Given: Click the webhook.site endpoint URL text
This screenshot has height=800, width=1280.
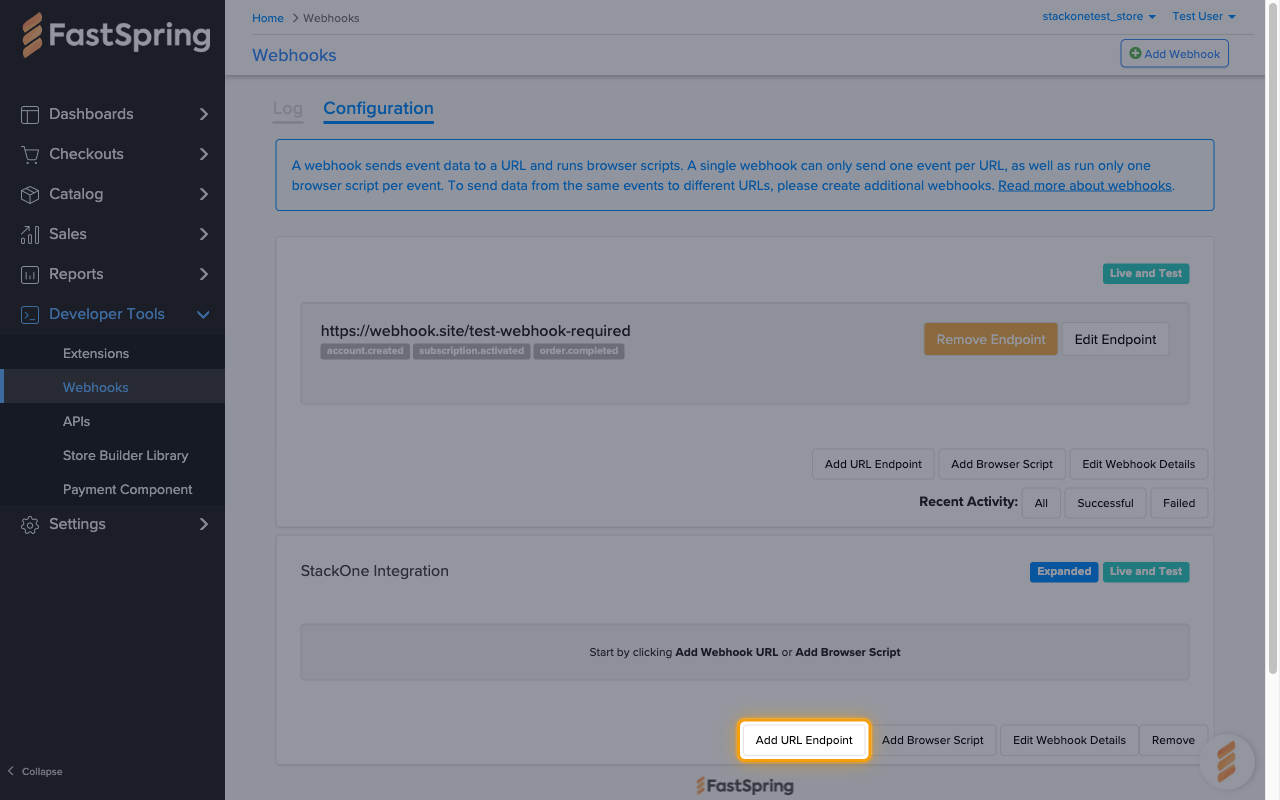Looking at the screenshot, I should (x=475, y=330).
